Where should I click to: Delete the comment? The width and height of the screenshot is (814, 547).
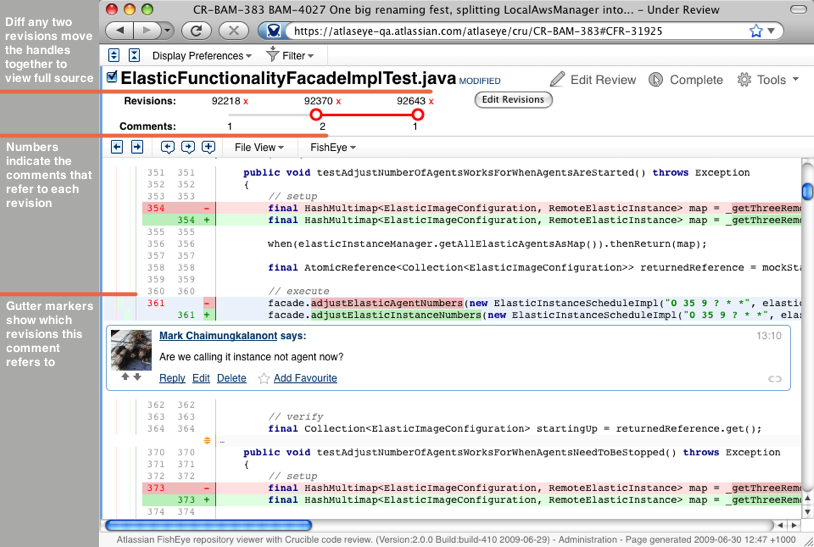click(232, 378)
